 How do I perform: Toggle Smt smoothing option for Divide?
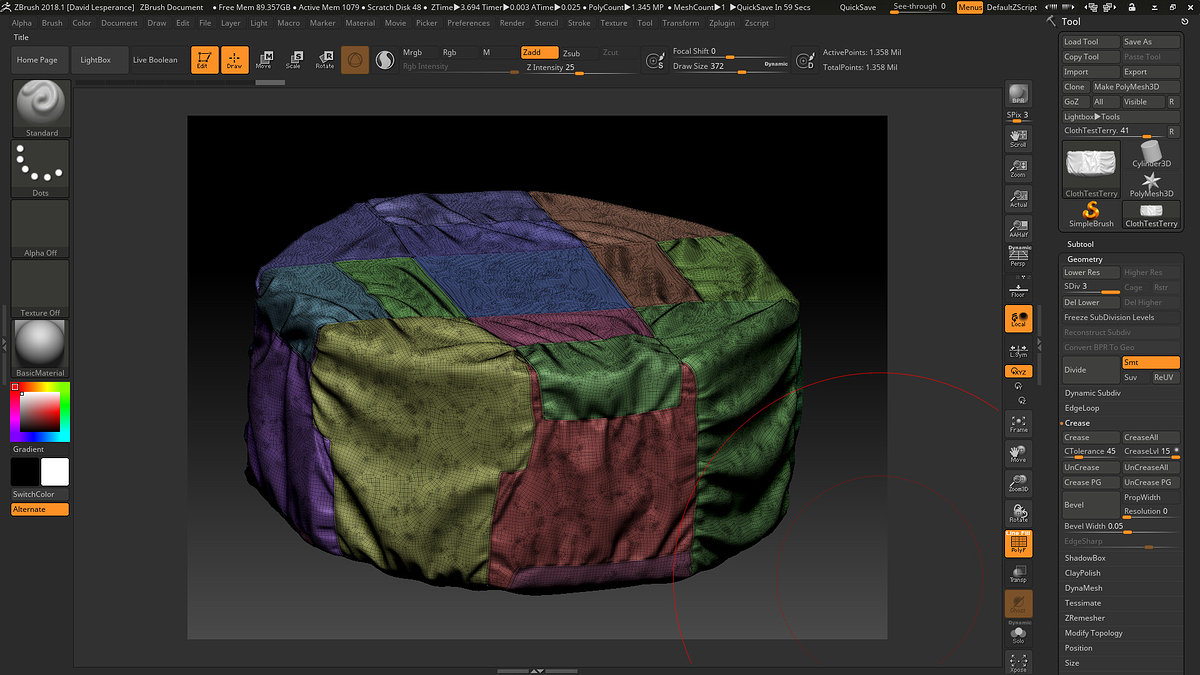pyautogui.click(x=1150, y=363)
